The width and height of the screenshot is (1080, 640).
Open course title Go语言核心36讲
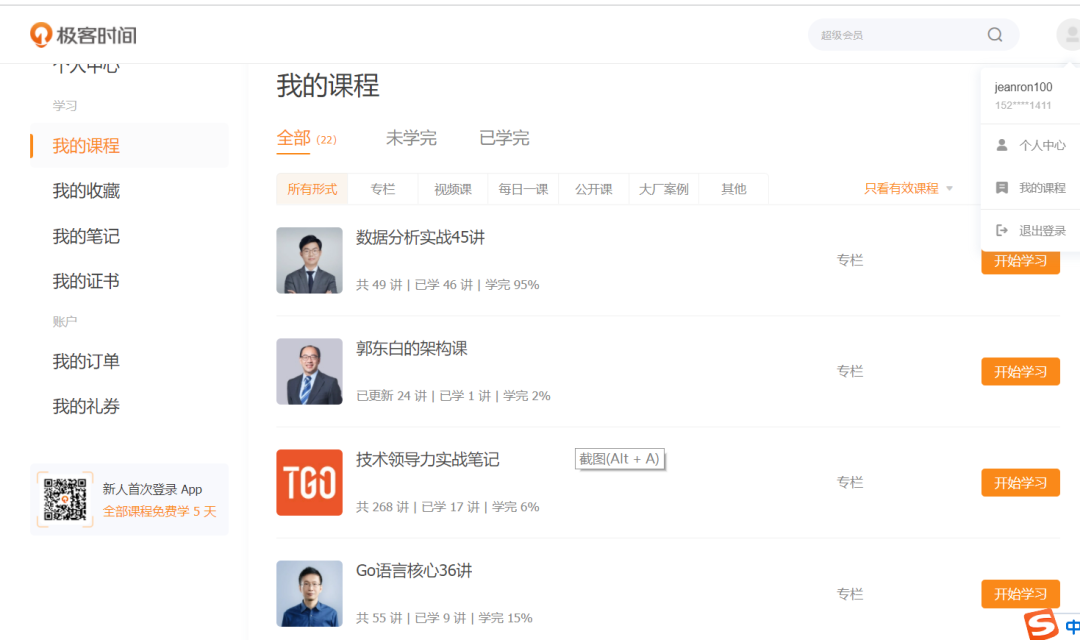click(414, 570)
